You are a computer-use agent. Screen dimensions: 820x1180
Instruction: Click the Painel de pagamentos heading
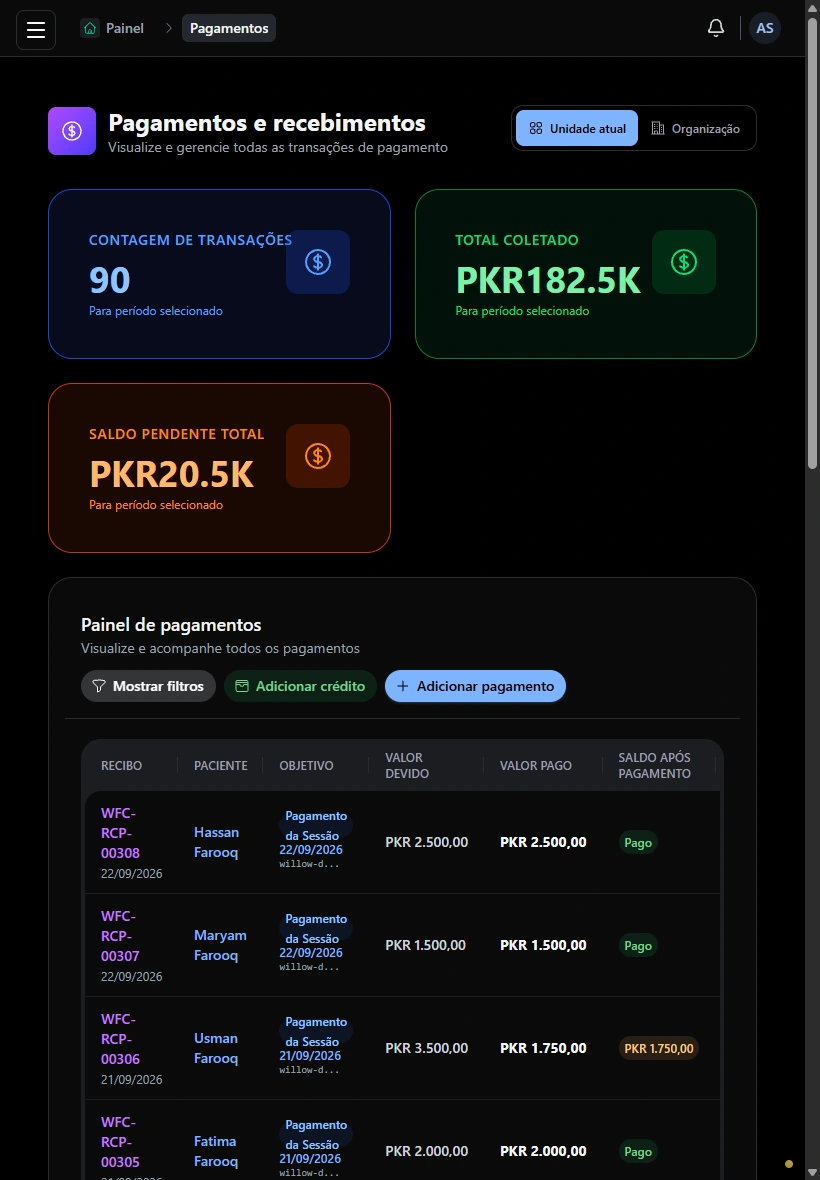(x=171, y=625)
